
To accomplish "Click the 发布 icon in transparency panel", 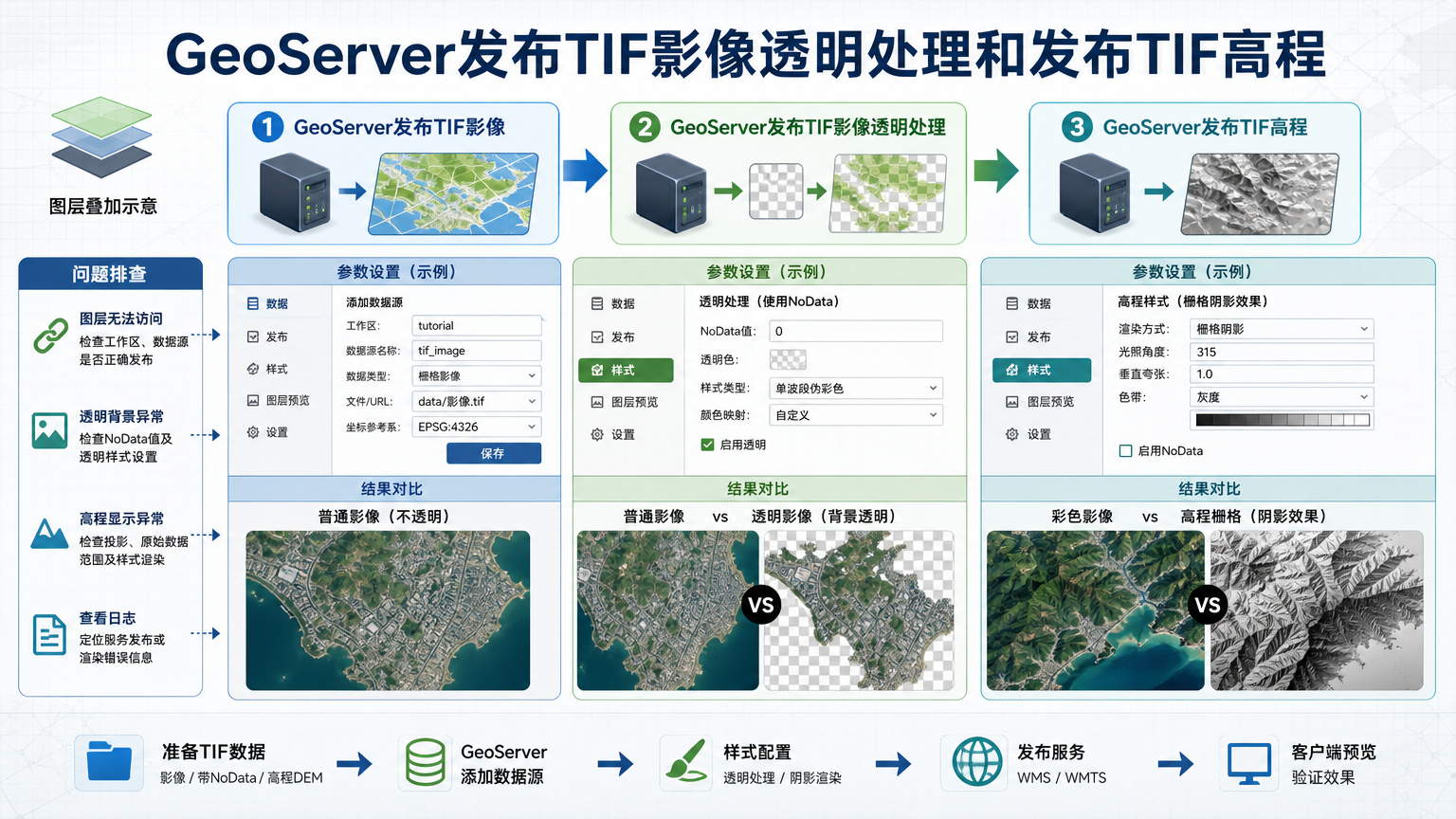I will [x=597, y=337].
